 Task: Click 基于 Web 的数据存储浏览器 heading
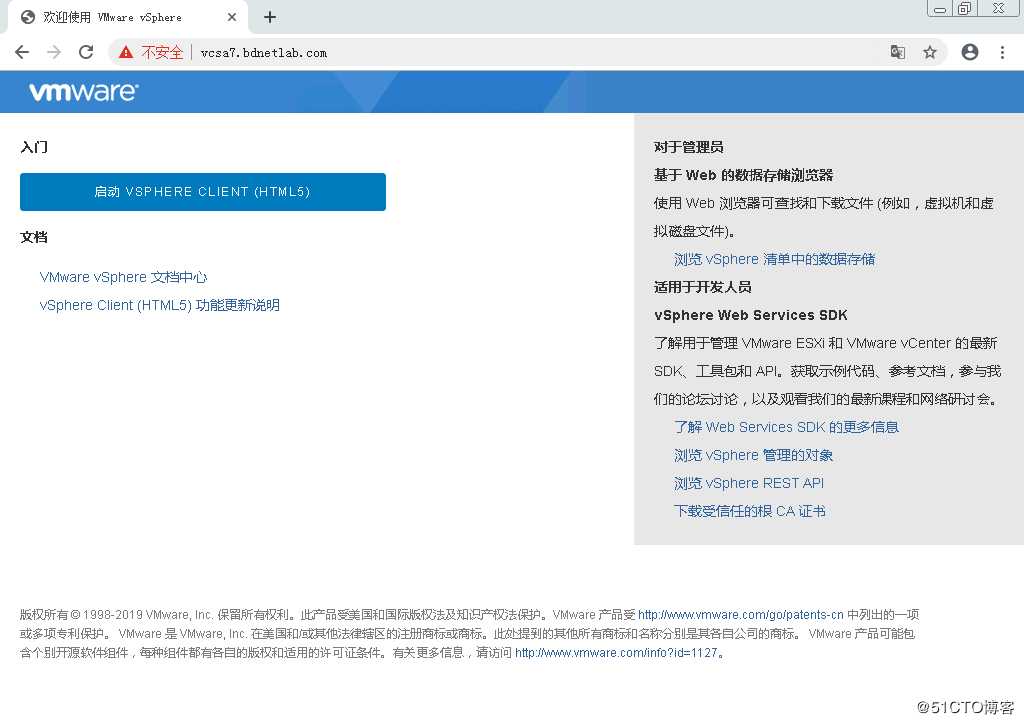point(743,175)
